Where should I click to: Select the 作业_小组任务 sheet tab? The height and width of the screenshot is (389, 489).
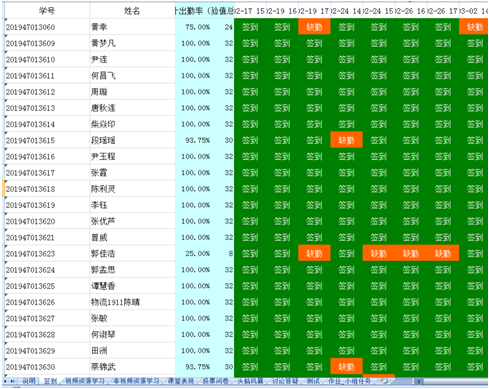[350, 381]
